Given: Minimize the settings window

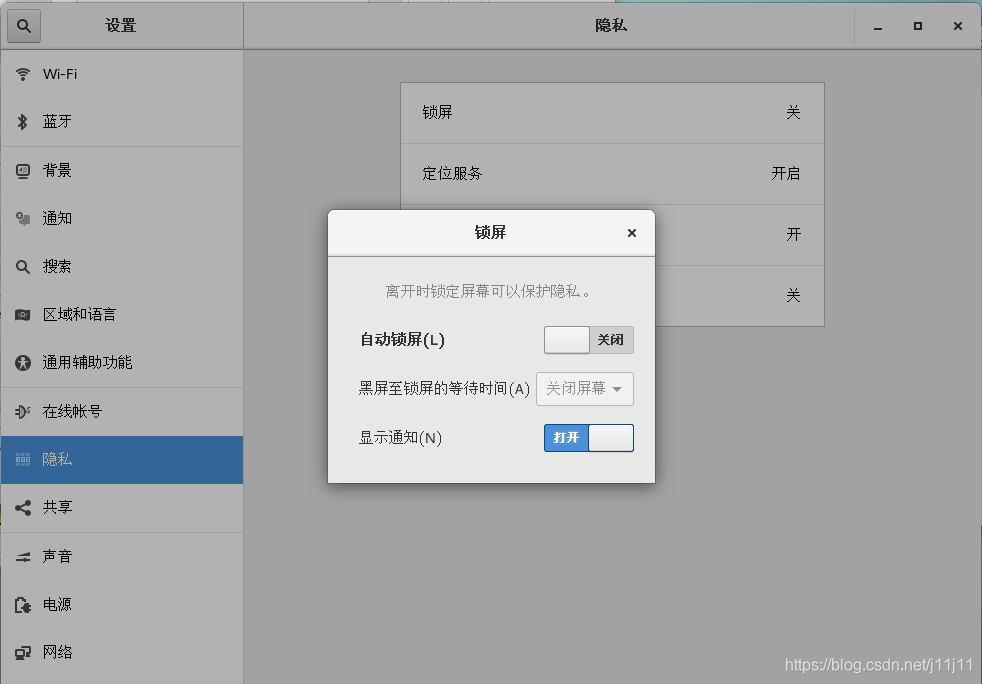Looking at the screenshot, I should coord(878,26).
